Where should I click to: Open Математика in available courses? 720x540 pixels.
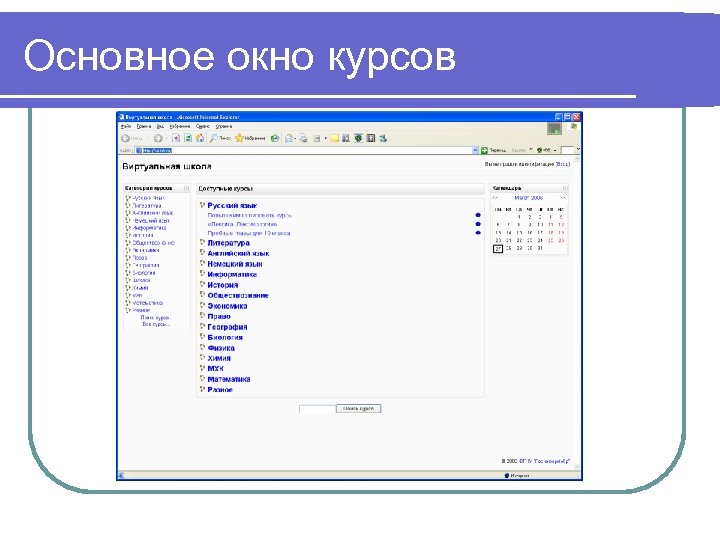pyautogui.click(x=229, y=379)
